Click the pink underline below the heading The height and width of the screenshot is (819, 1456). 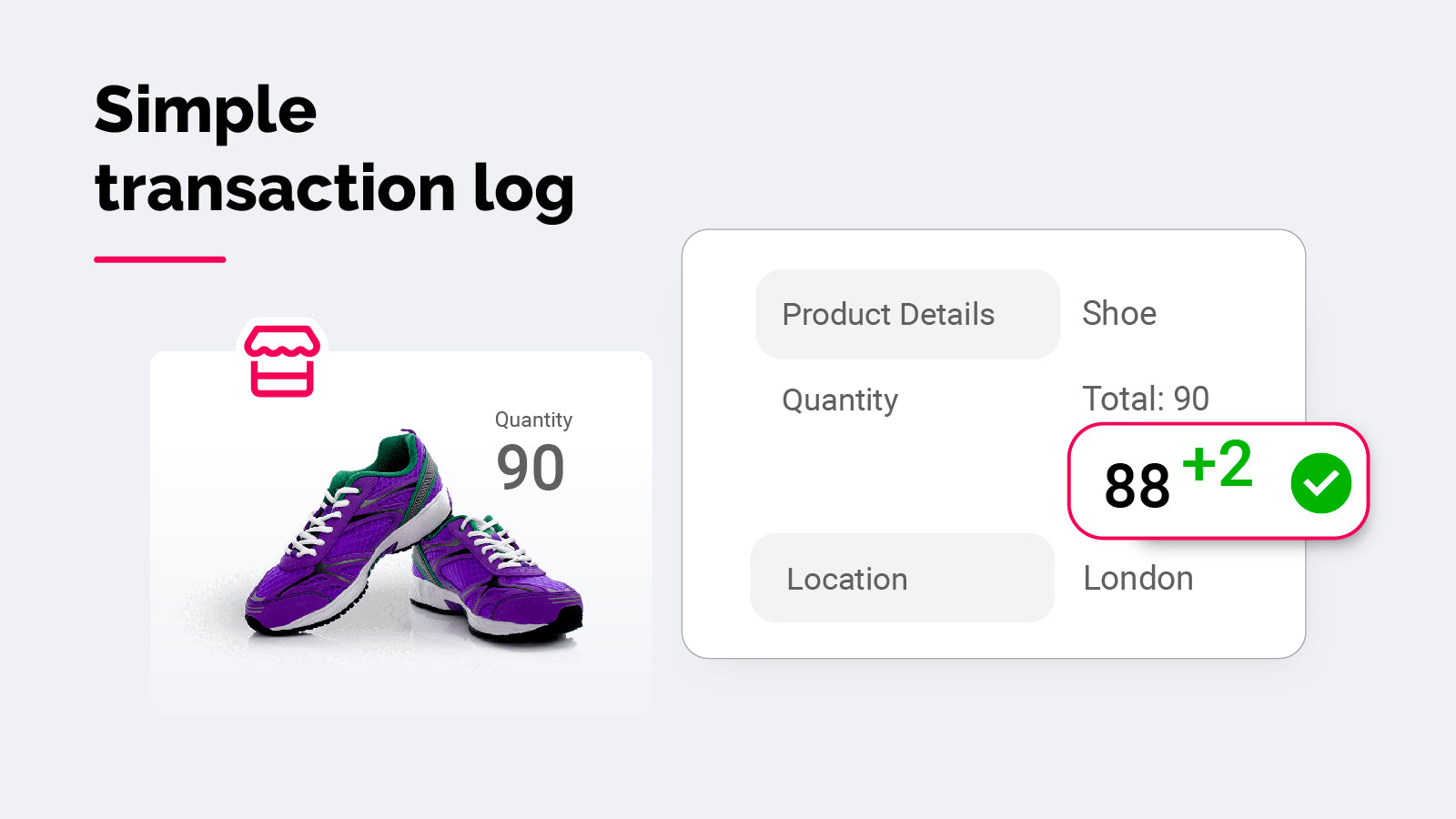160,259
